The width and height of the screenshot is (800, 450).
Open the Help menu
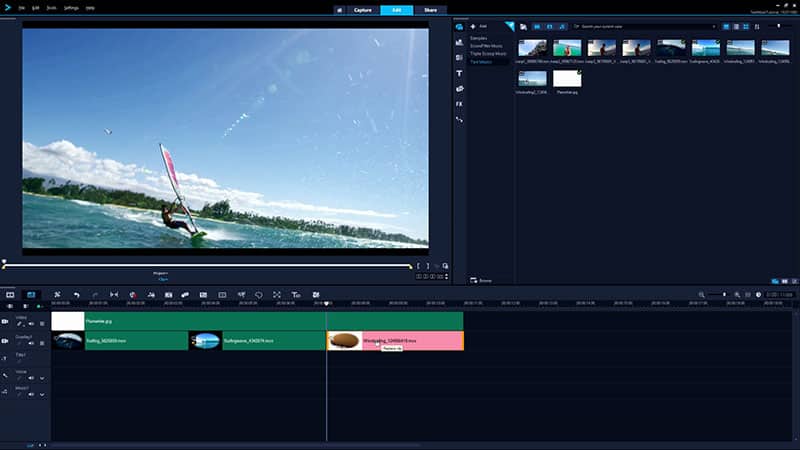90,8
